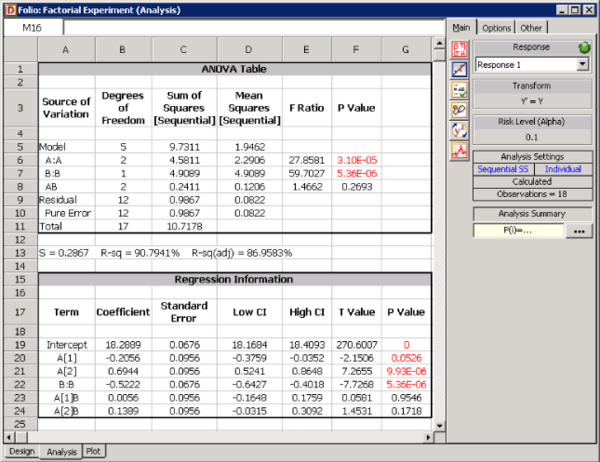Click the Select Terms icon with green checkmark
Viewport: 600px width, 462px height.
point(459,90)
